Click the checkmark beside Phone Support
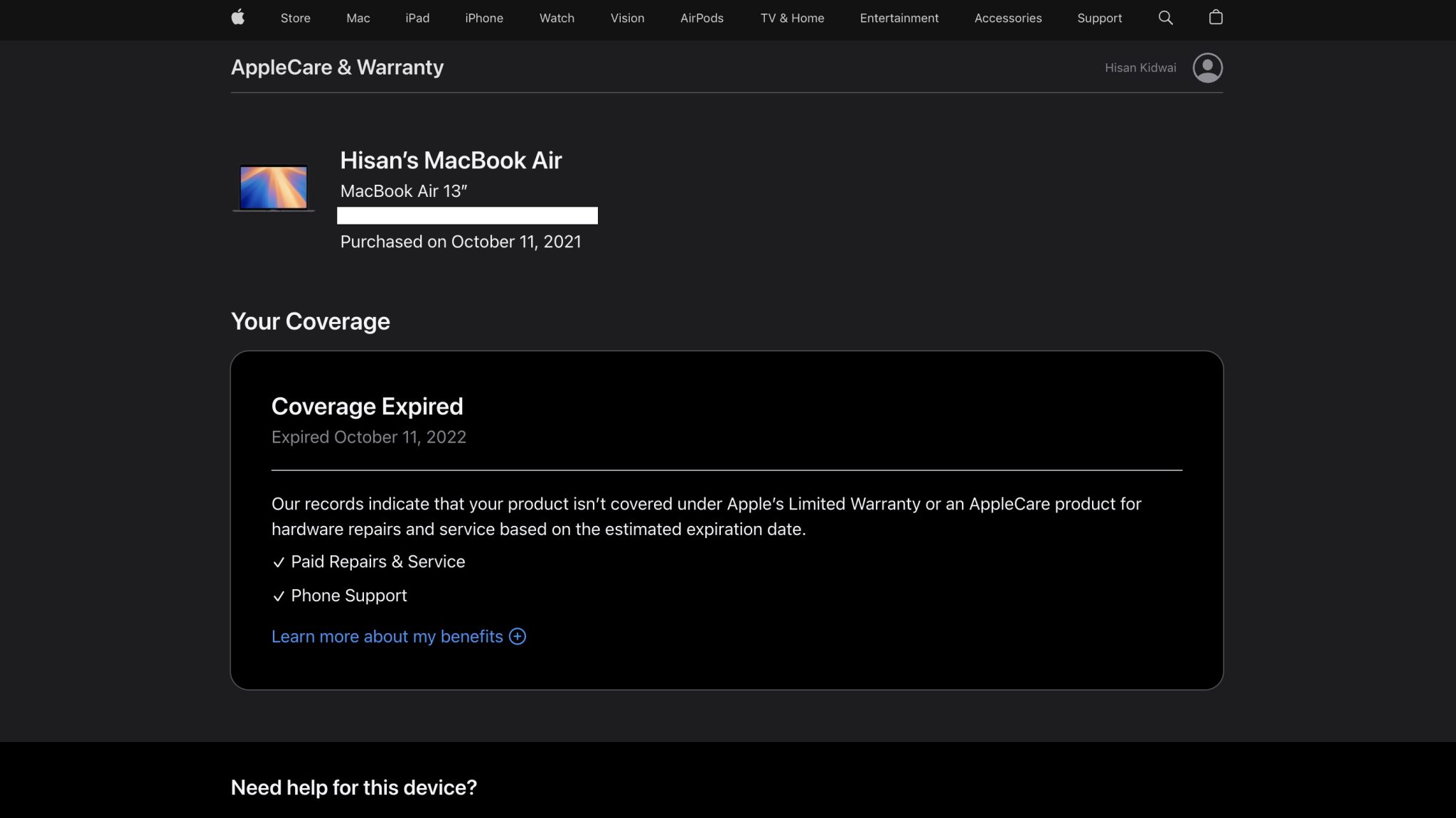 pos(278,596)
